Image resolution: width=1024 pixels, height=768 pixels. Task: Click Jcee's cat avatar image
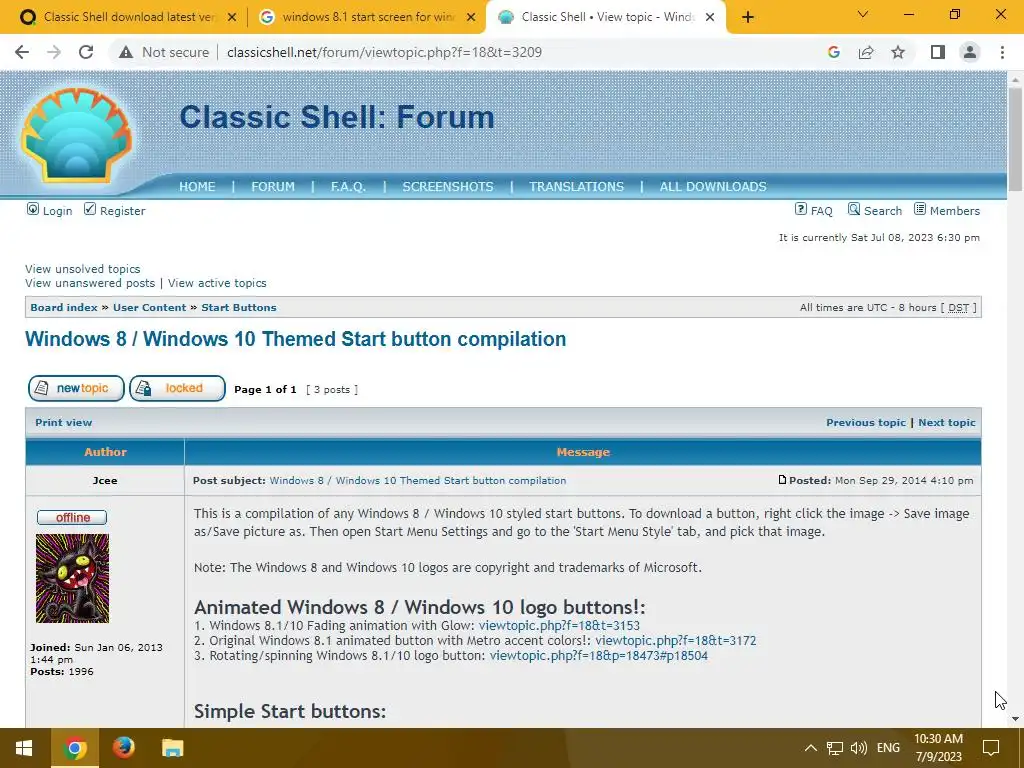click(72, 579)
